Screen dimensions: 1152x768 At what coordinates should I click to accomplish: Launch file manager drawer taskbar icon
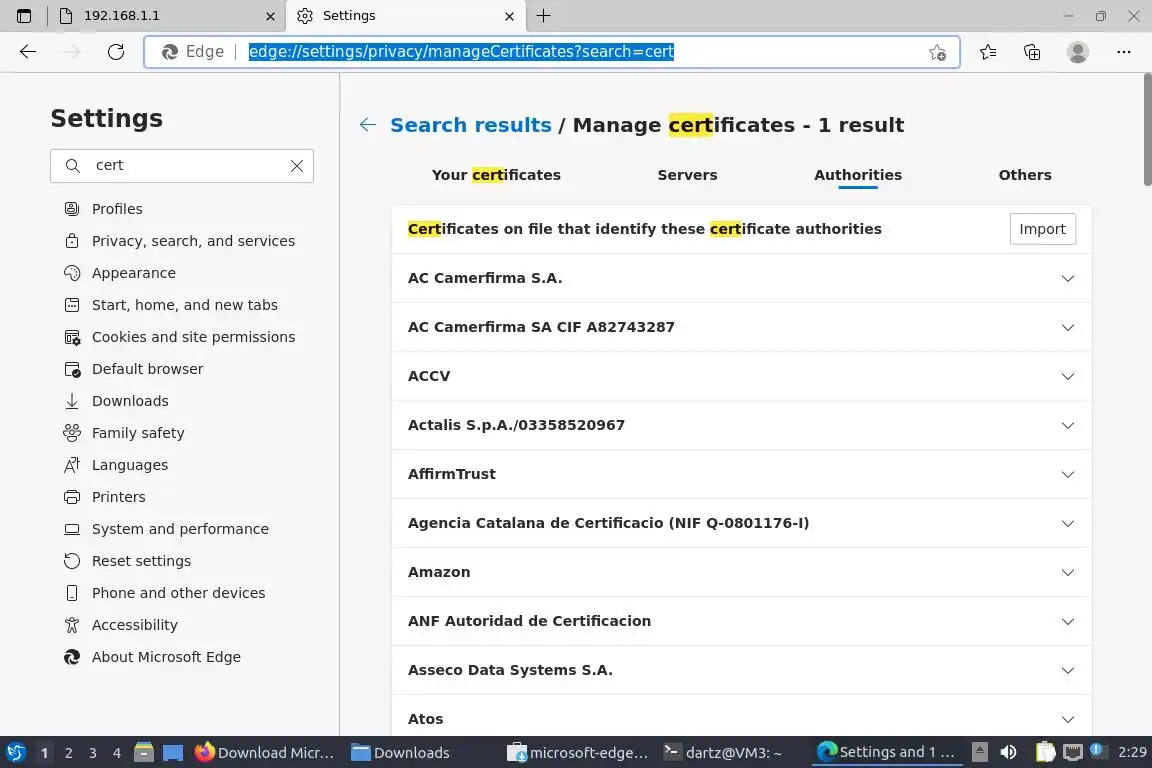point(144,752)
